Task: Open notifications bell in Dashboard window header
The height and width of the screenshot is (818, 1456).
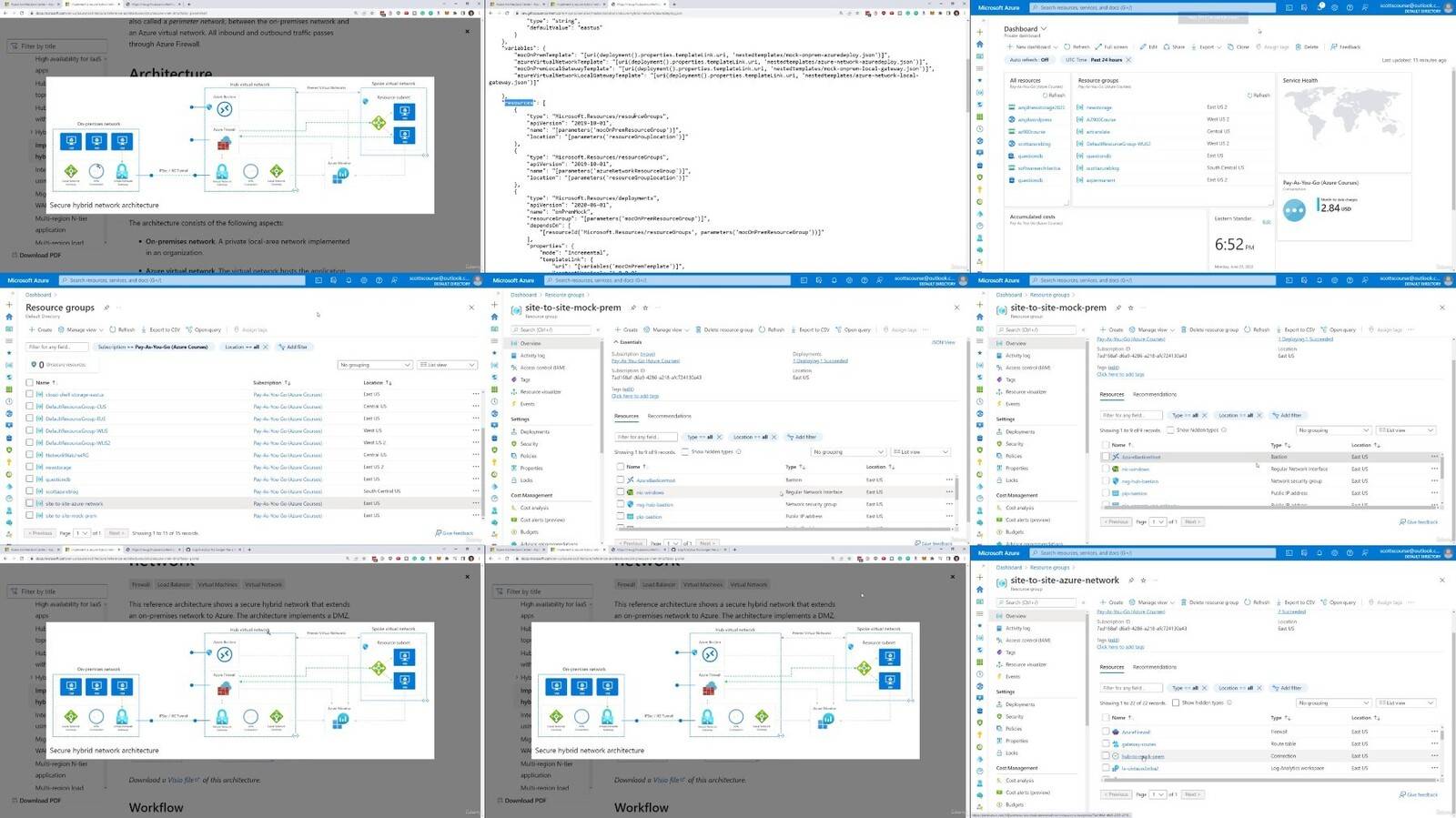Action: [1319, 7]
